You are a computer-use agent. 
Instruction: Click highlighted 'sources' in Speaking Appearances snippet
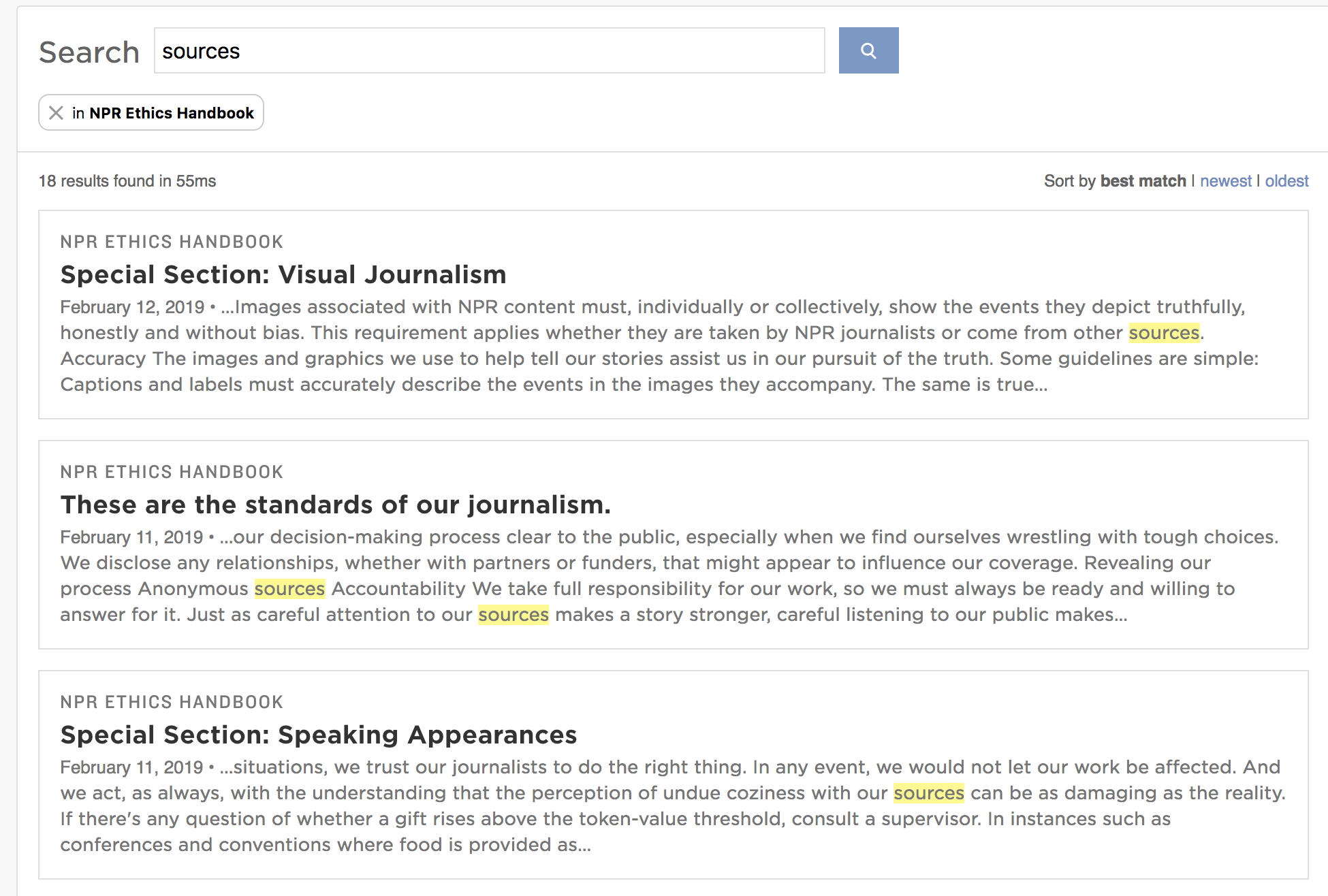pos(928,793)
